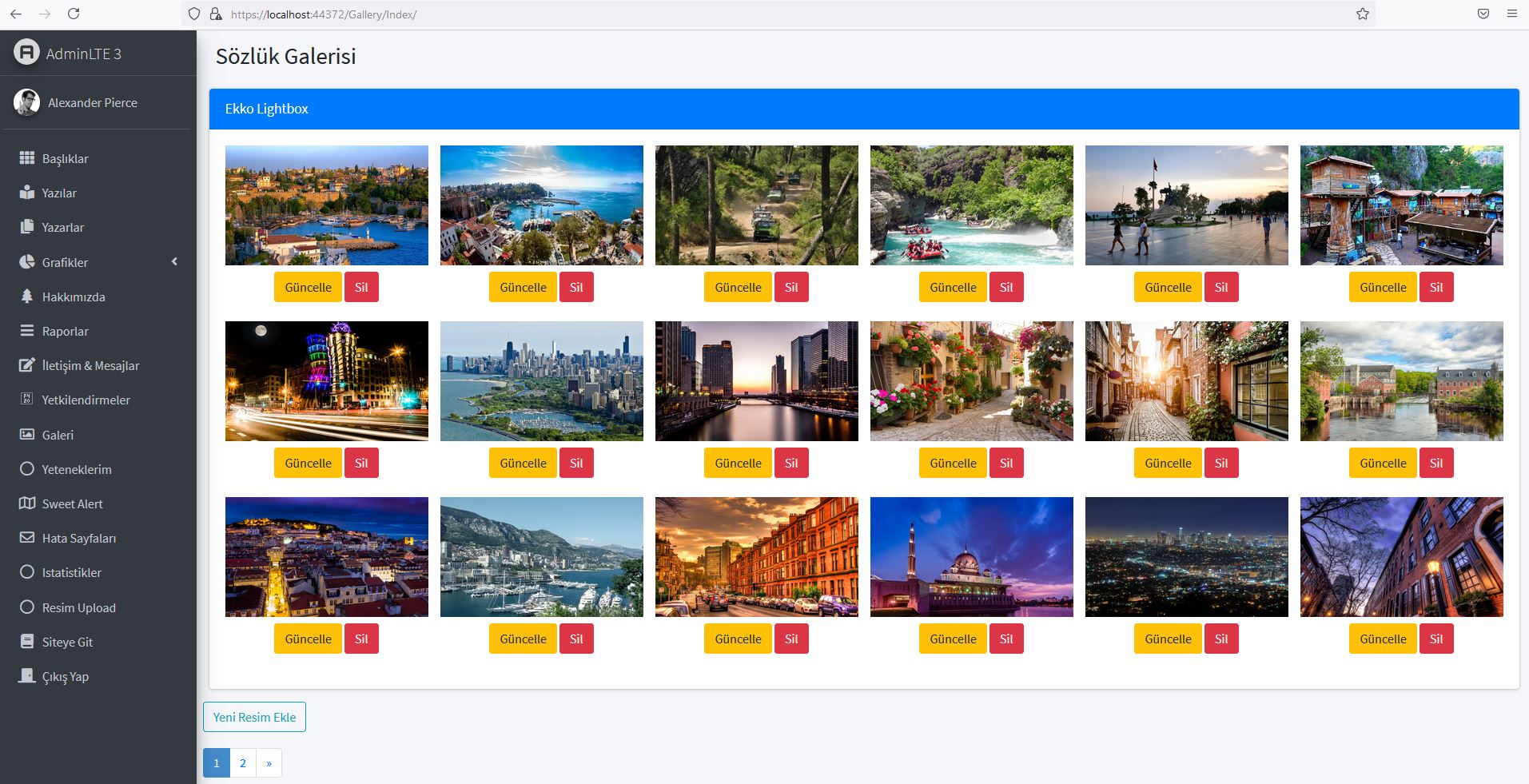Open the Pocket save icon

click(1483, 14)
